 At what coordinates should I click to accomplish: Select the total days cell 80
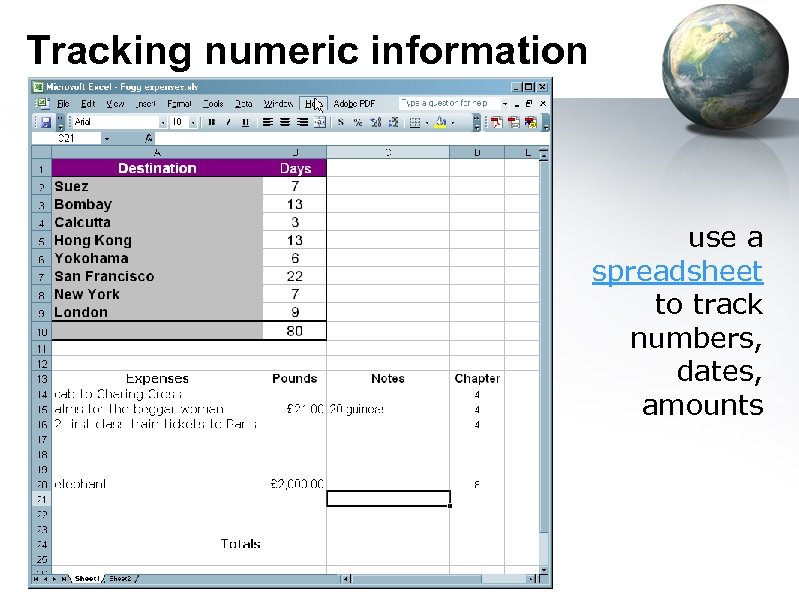tap(295, 331)
